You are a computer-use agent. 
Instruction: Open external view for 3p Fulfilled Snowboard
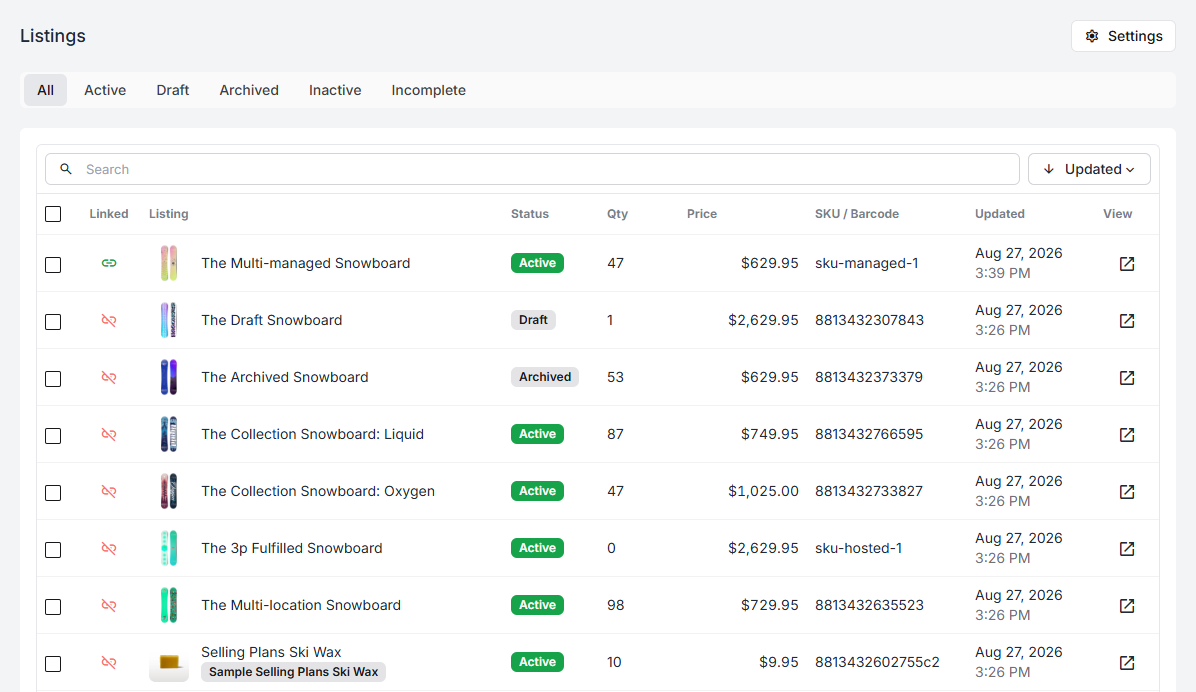click(x=1127, y=549)
